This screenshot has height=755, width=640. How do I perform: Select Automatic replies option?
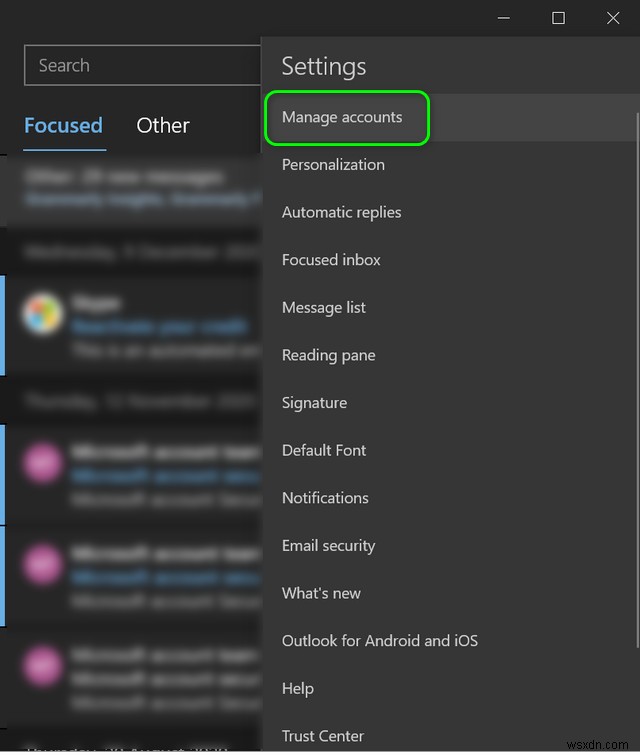click(x=341, y=212)
